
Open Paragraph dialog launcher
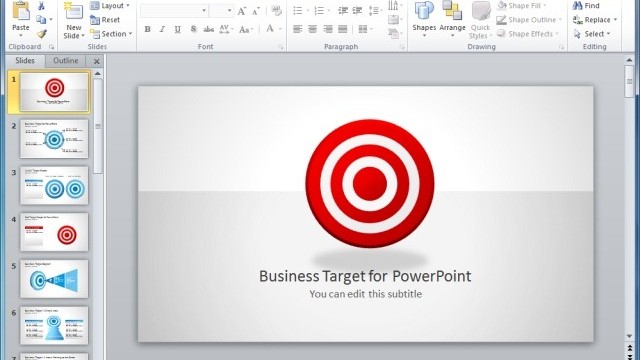pyautogui.click(x=402, y=47)
